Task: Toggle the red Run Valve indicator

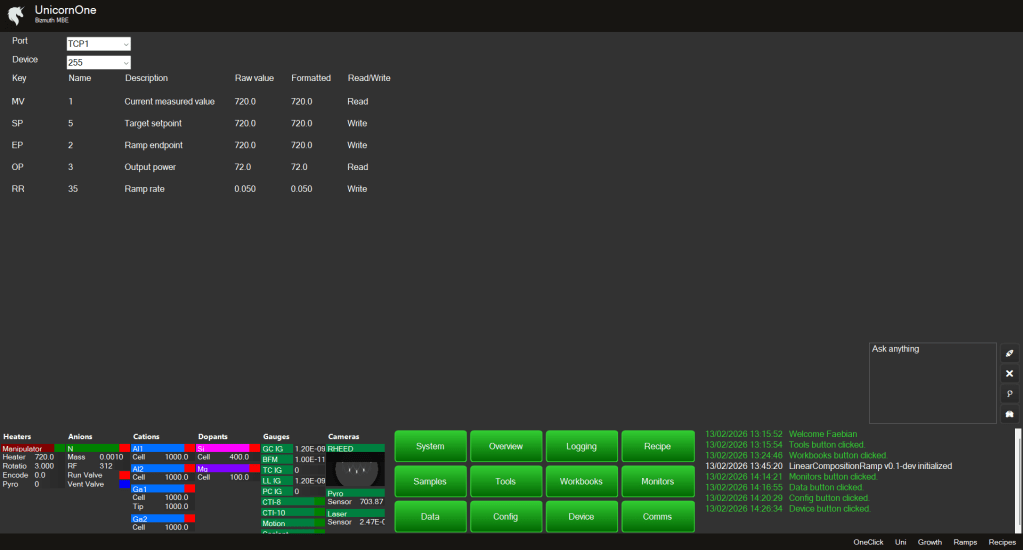Action: (124, 475)
